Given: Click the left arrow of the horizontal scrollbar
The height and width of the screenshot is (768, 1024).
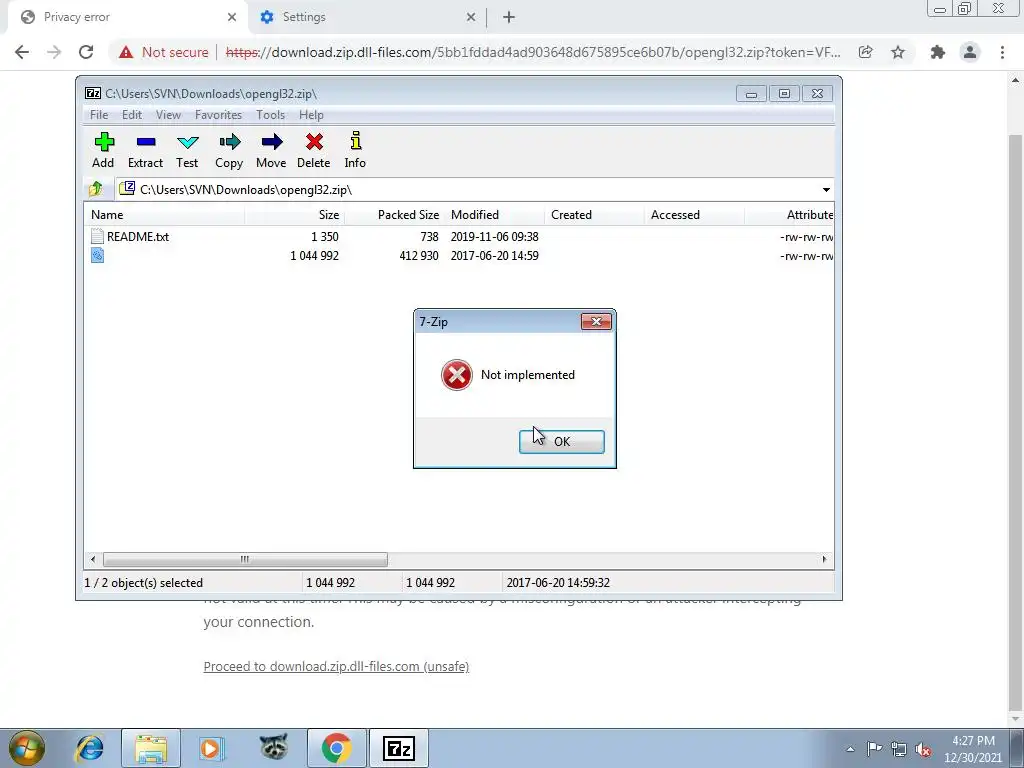Looking at the screenshot, I should click(93, 560).
